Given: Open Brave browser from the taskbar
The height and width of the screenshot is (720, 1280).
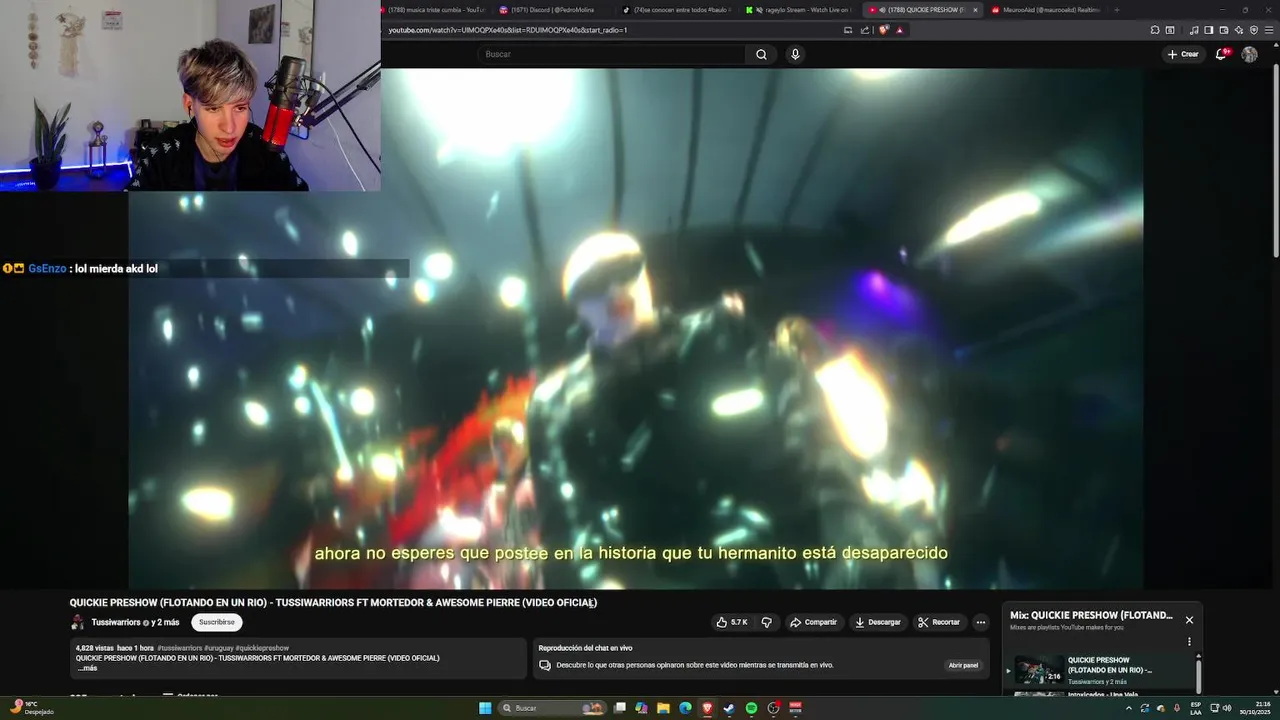Looking at the screenshot, I should pos(707,708).
